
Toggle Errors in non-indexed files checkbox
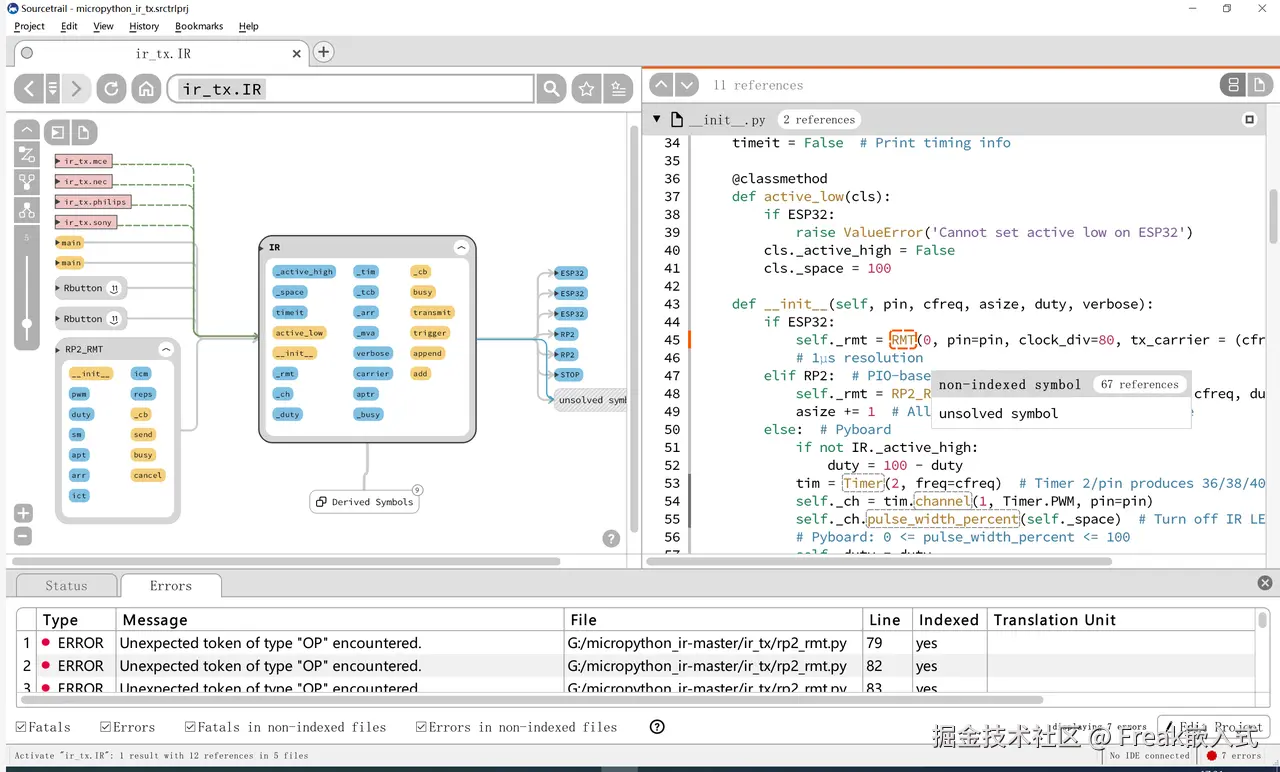[x=421, y=727]
